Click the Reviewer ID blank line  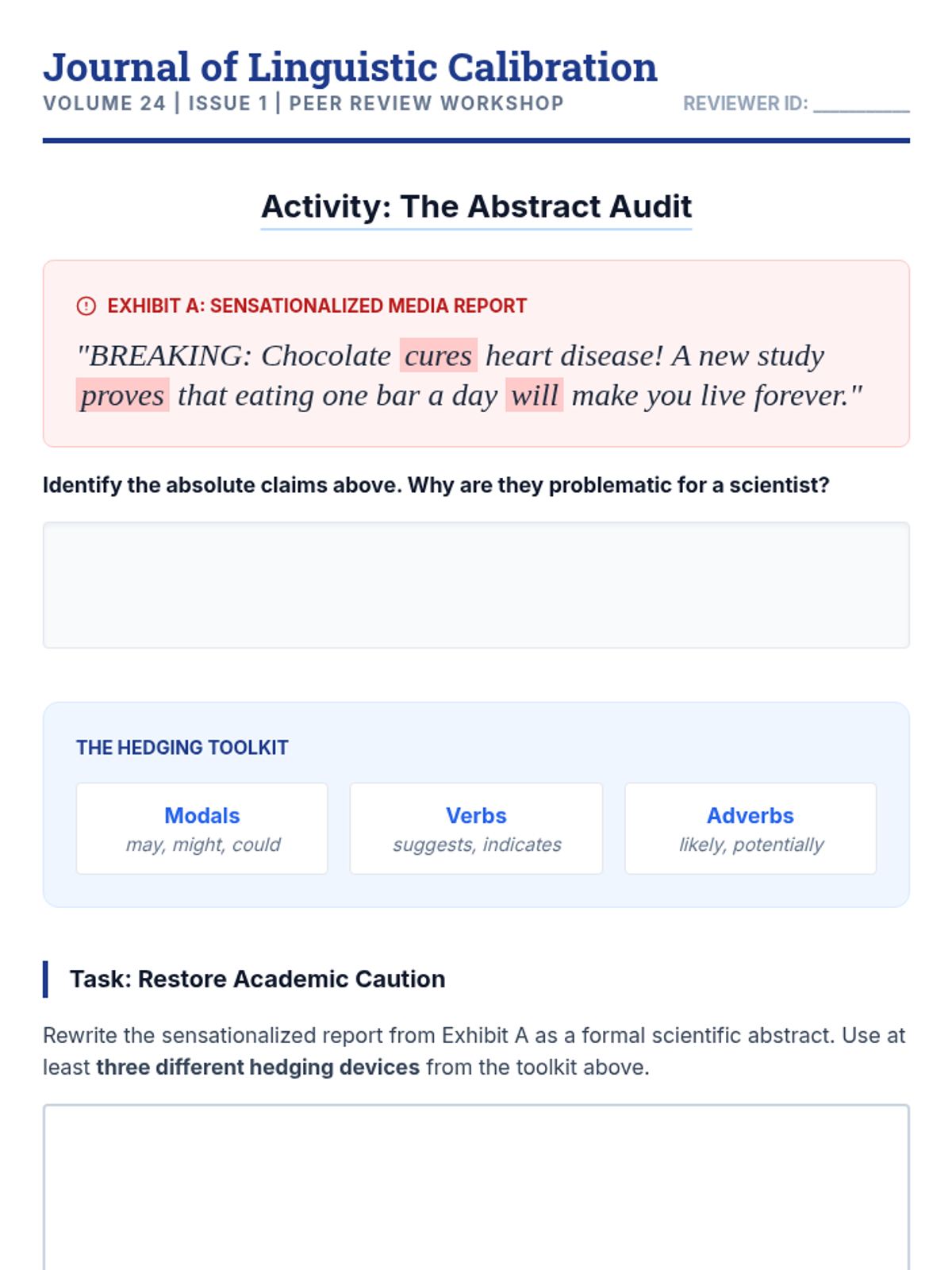tap(862, 105)
